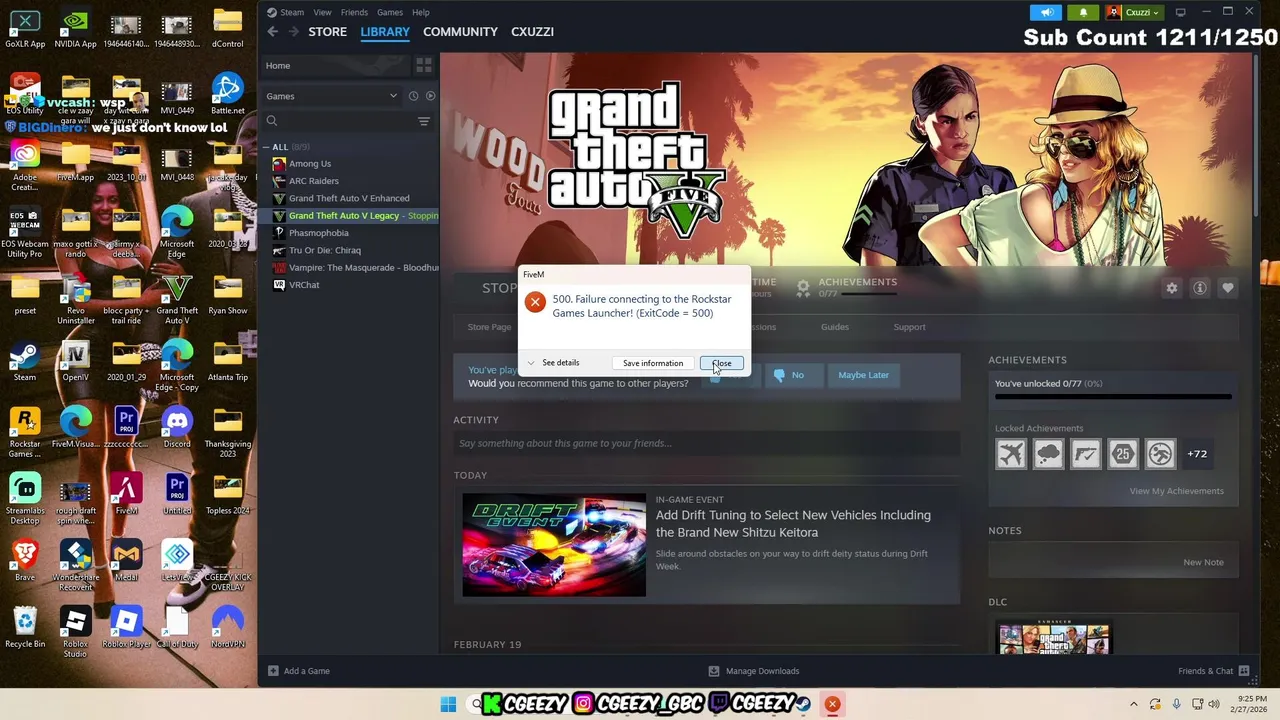Open the locked achievement with 25 badge
The image size is (1280, 720).
click(x=1123, y=454)
